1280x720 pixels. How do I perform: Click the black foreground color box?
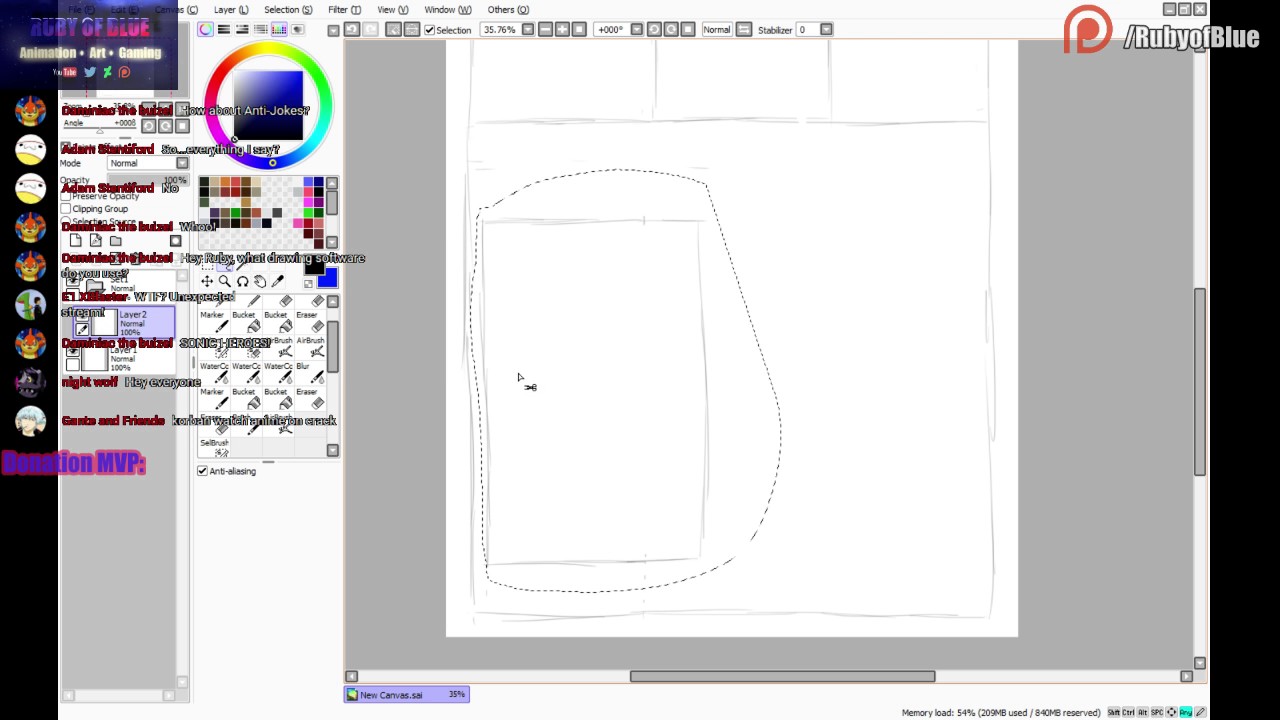313,265
